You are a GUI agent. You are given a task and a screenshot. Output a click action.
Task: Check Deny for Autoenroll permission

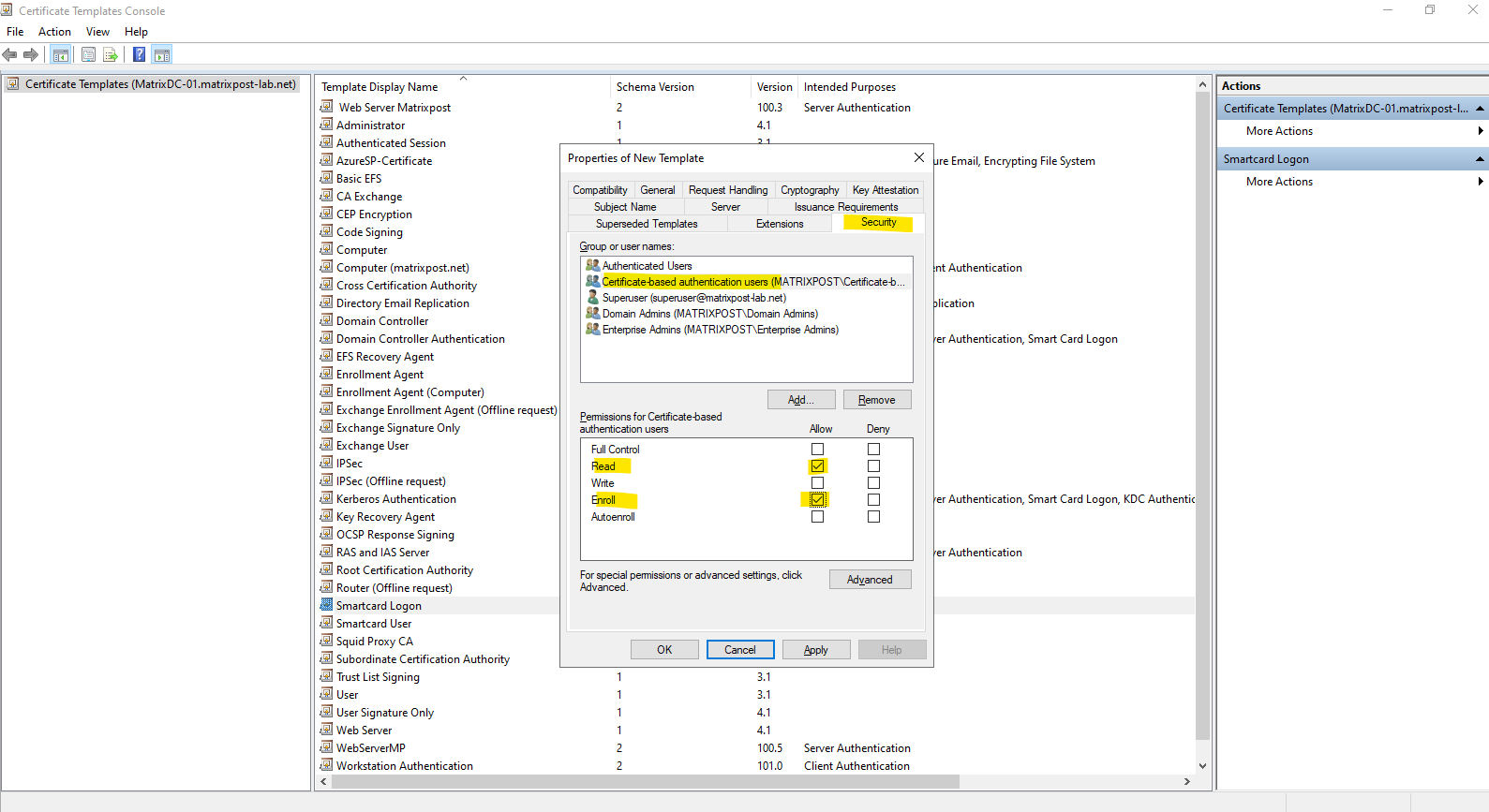873,517
